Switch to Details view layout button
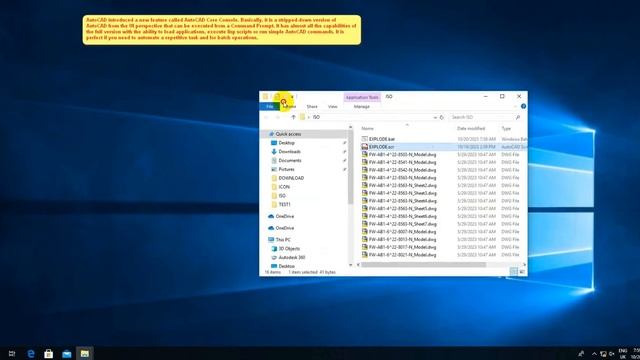Screen dimensions: 640x360 (x=514, y=272)
